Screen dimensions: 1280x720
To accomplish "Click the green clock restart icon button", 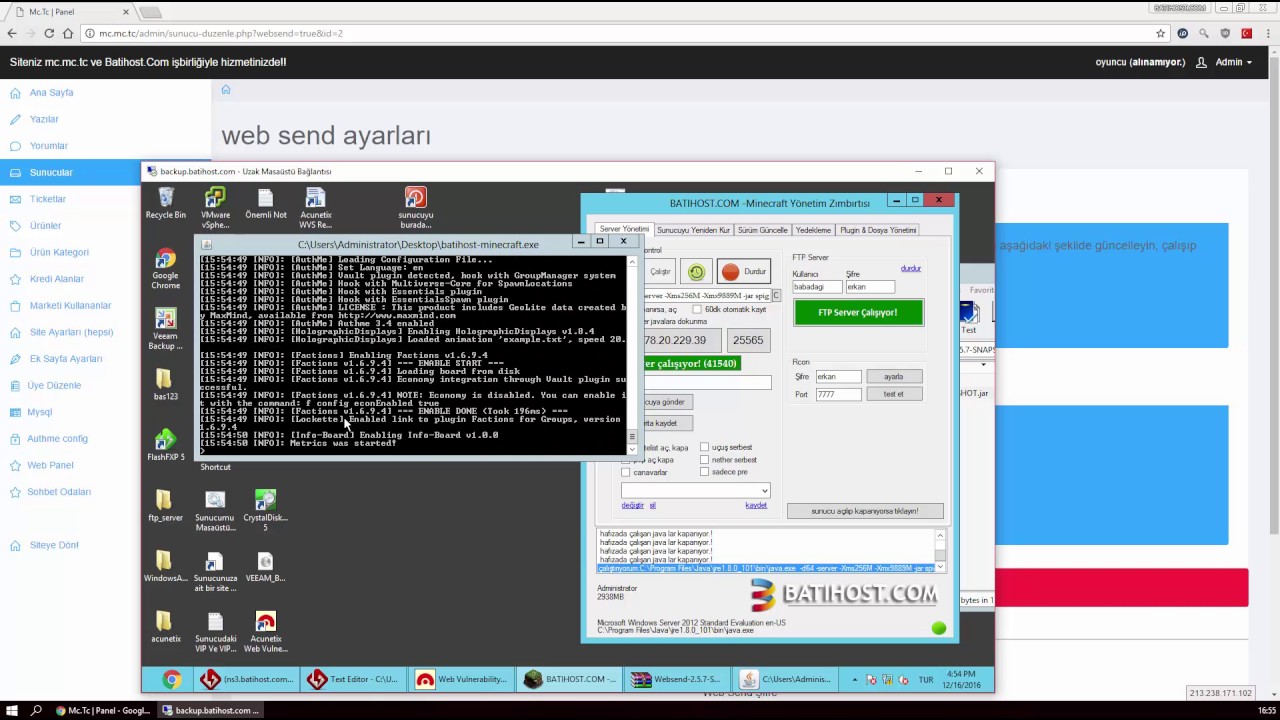I will tap(696, 272).
